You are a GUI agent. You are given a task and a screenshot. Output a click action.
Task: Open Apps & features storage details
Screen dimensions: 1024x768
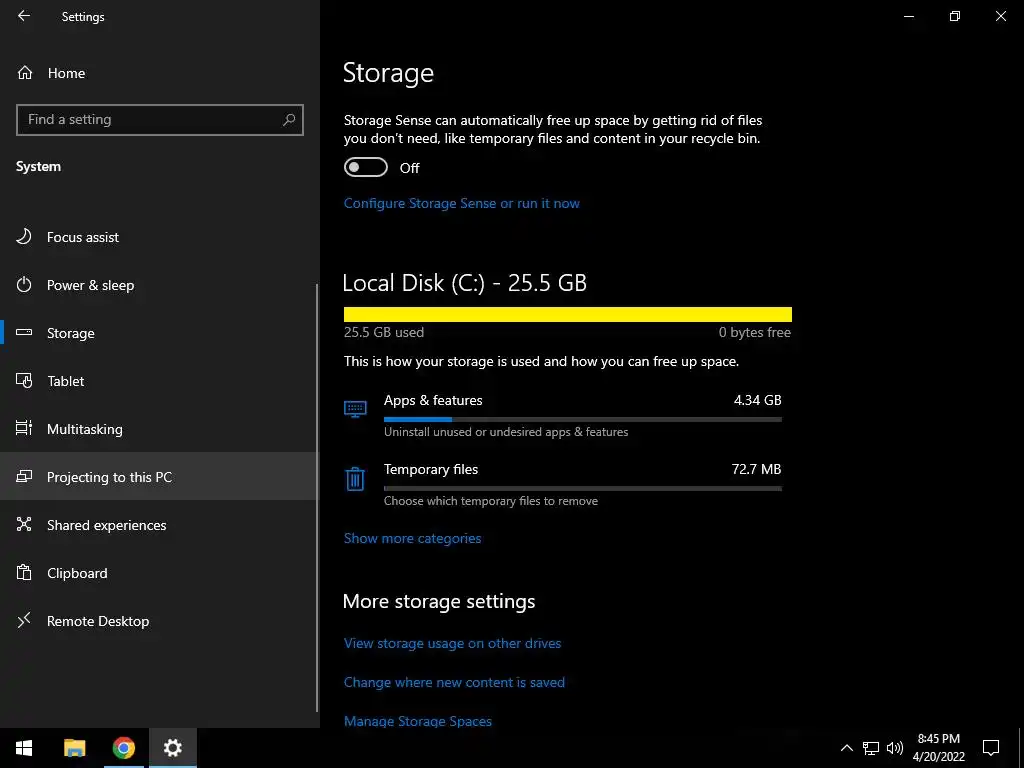(x=433, y=400)
